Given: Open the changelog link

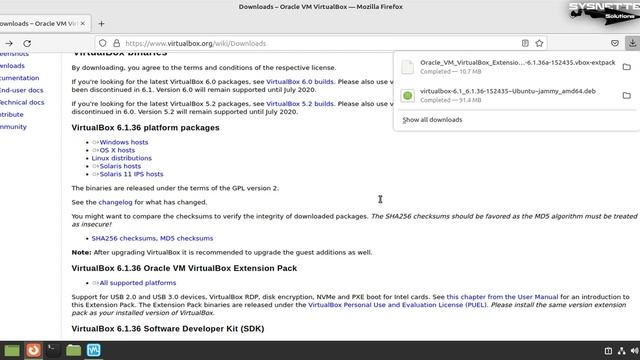Looking at the screenshot, I should pyautogui.click(x=116, y=202).
